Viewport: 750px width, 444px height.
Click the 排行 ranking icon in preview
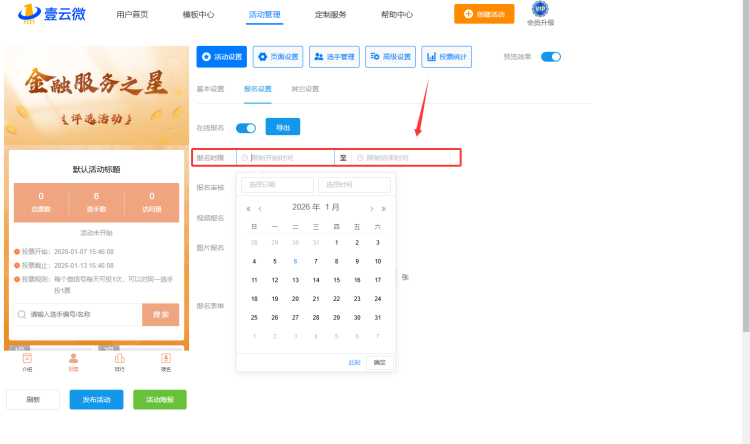click(119, 361)
